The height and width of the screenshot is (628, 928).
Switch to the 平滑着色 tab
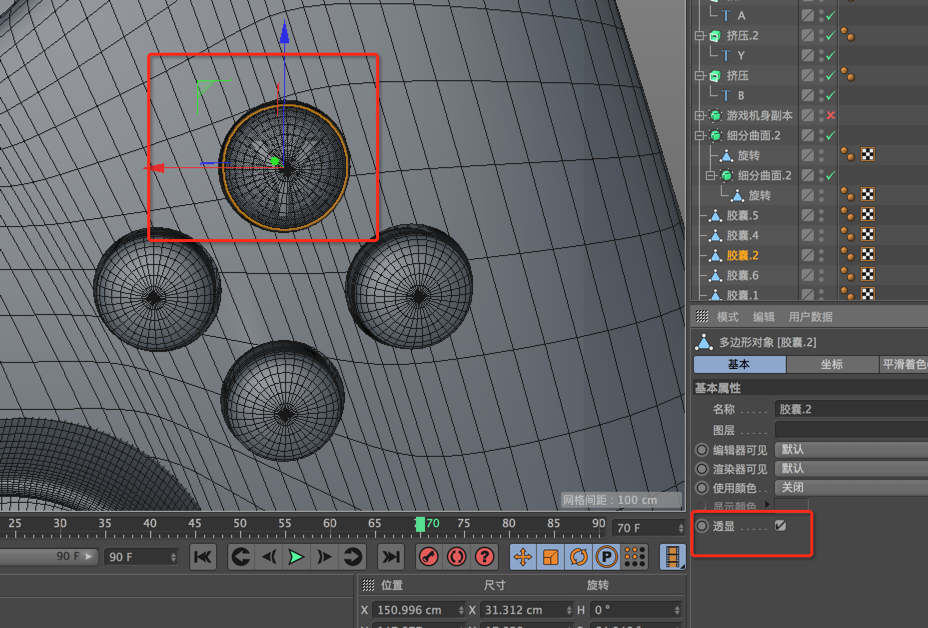(904, 365)
